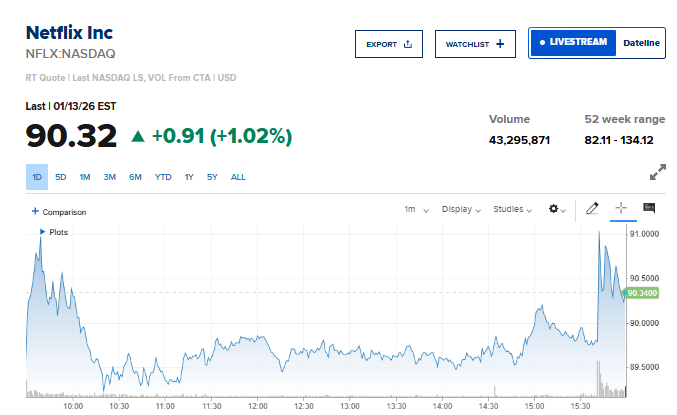The image size is (677, 415).
Task: Click the Export button
Action: pos(389,44)
